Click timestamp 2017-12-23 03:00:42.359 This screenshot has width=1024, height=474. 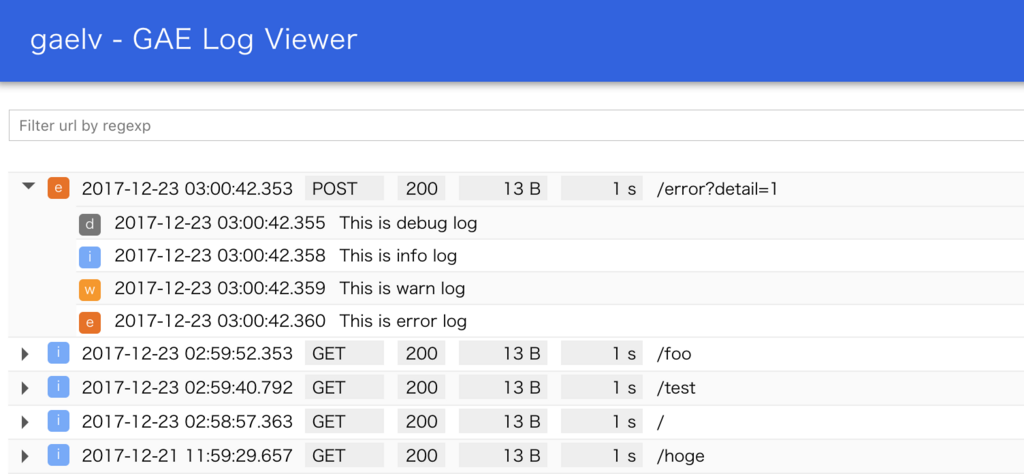tap(220, 289)
